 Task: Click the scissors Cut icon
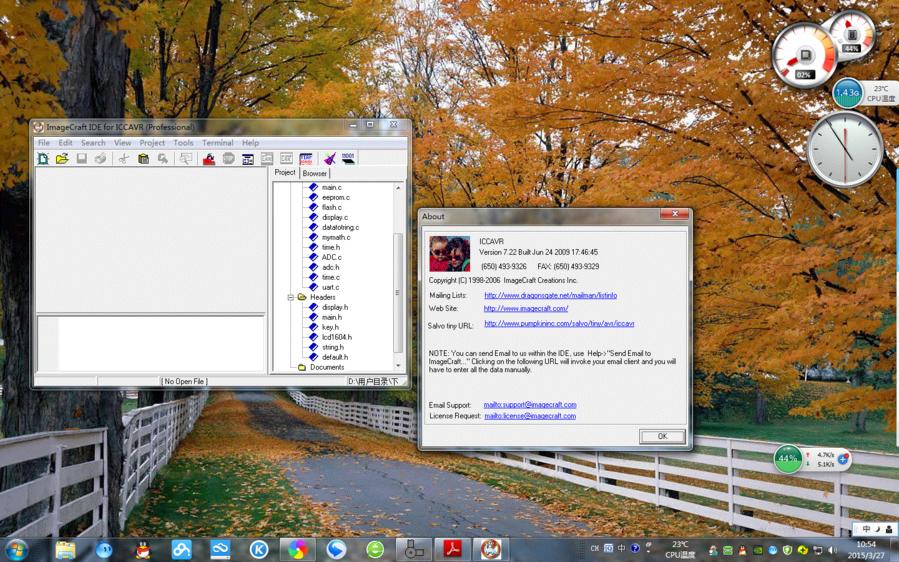tap(124, 159)
